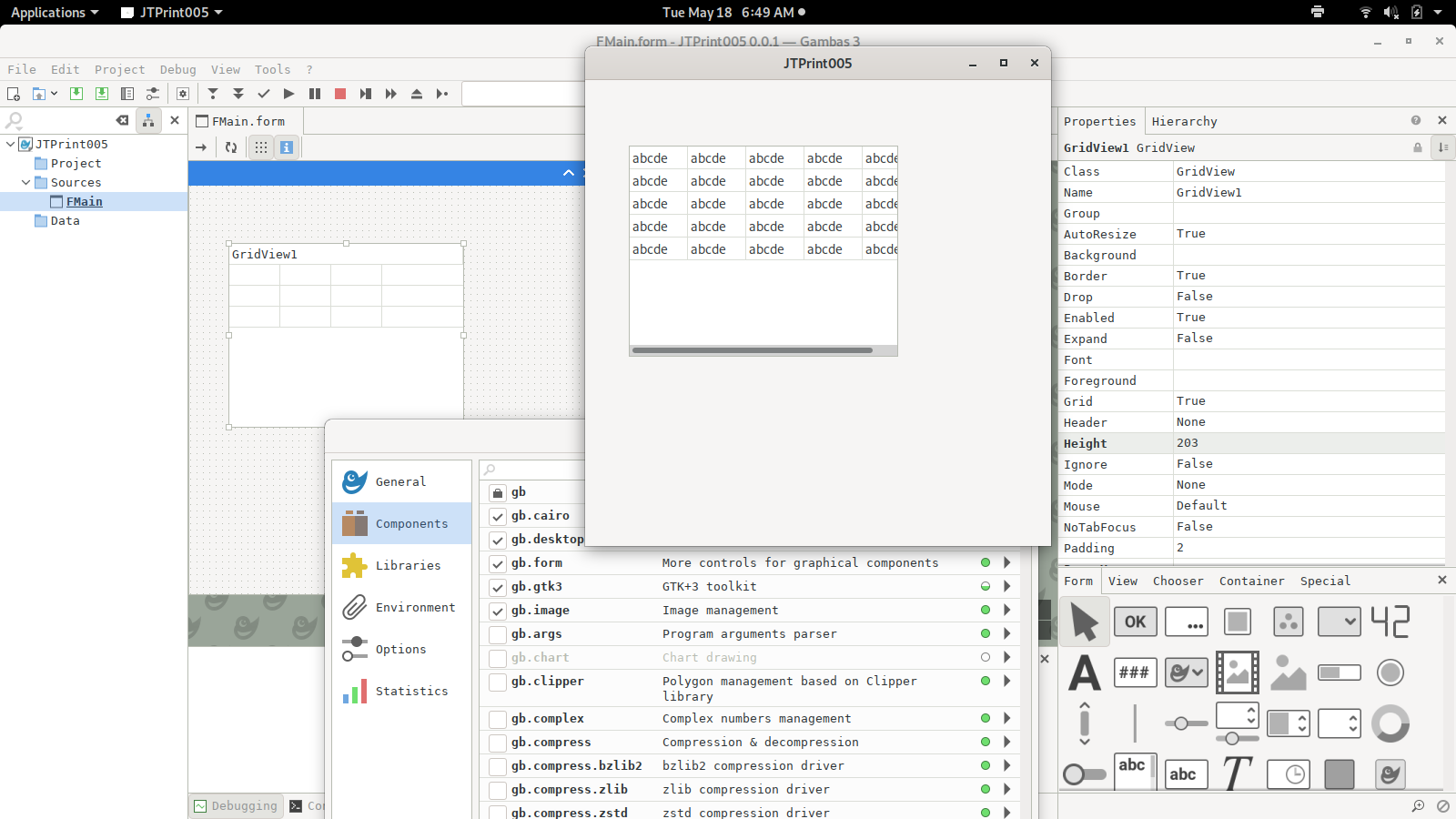Uncheck the gb.image component
This screenshot has height=819, width=1456.
[498, 611]
